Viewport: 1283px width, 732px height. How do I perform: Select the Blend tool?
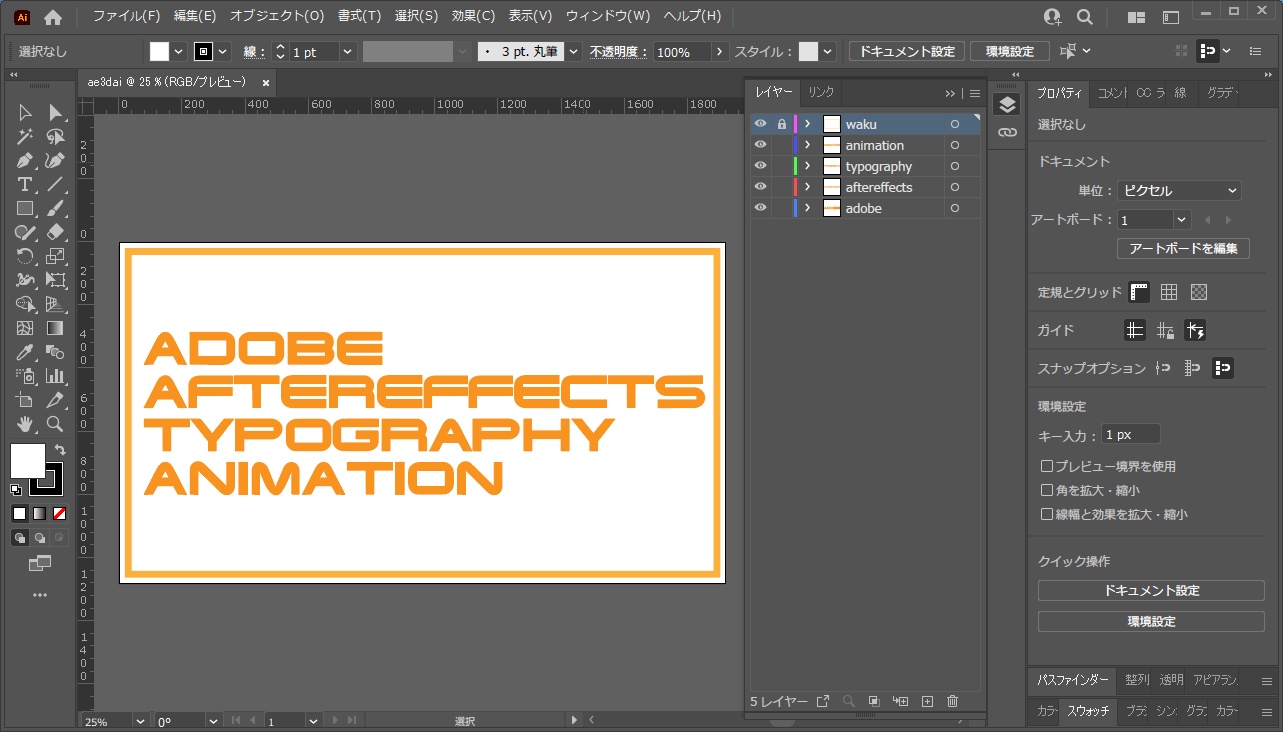click(x=56, y=353)
